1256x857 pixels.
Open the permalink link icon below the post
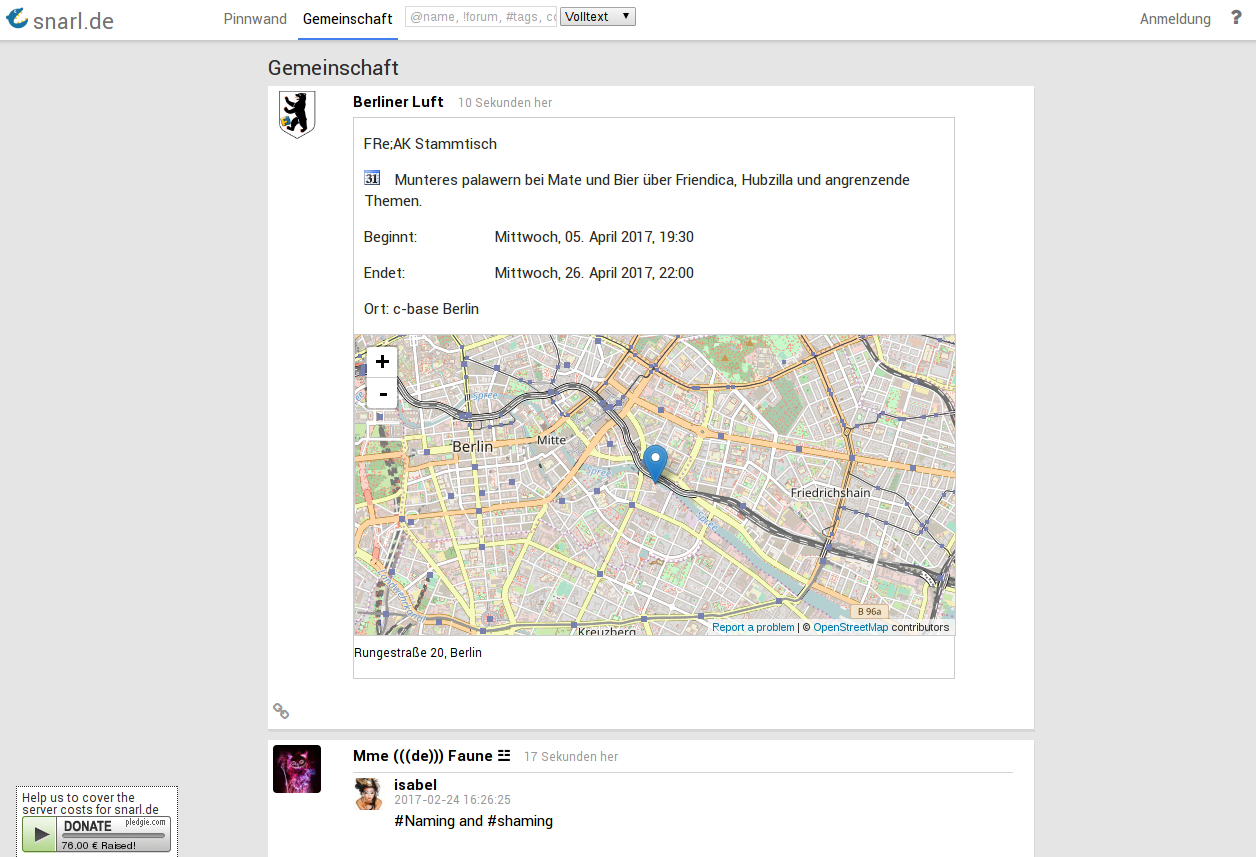point(281,710)
